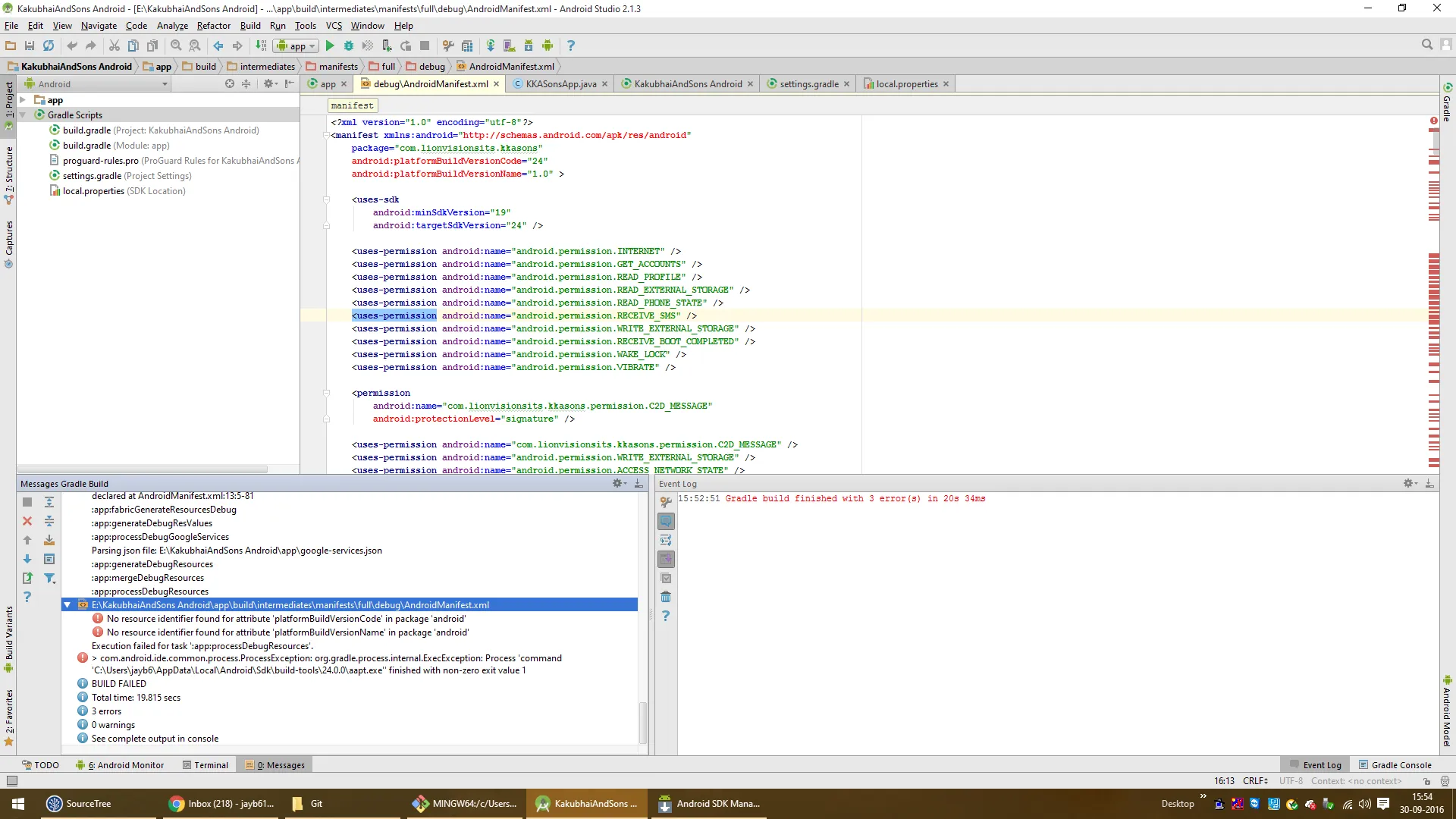This screenshot has height=819, width=1456.
Task: Expand the app module tree node
Action: tap(23, 100)
